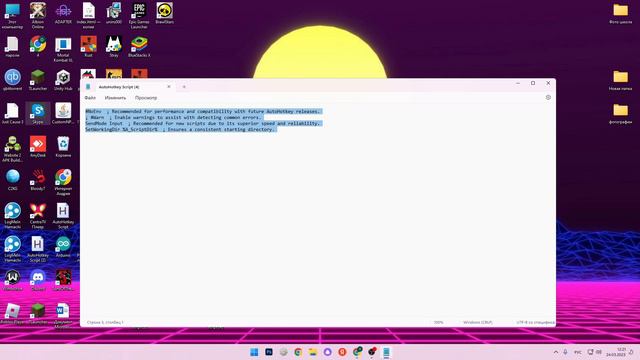Select the Brawl Stars desktop icon
This screenshot has height=360, width=640.
point(164,13)
